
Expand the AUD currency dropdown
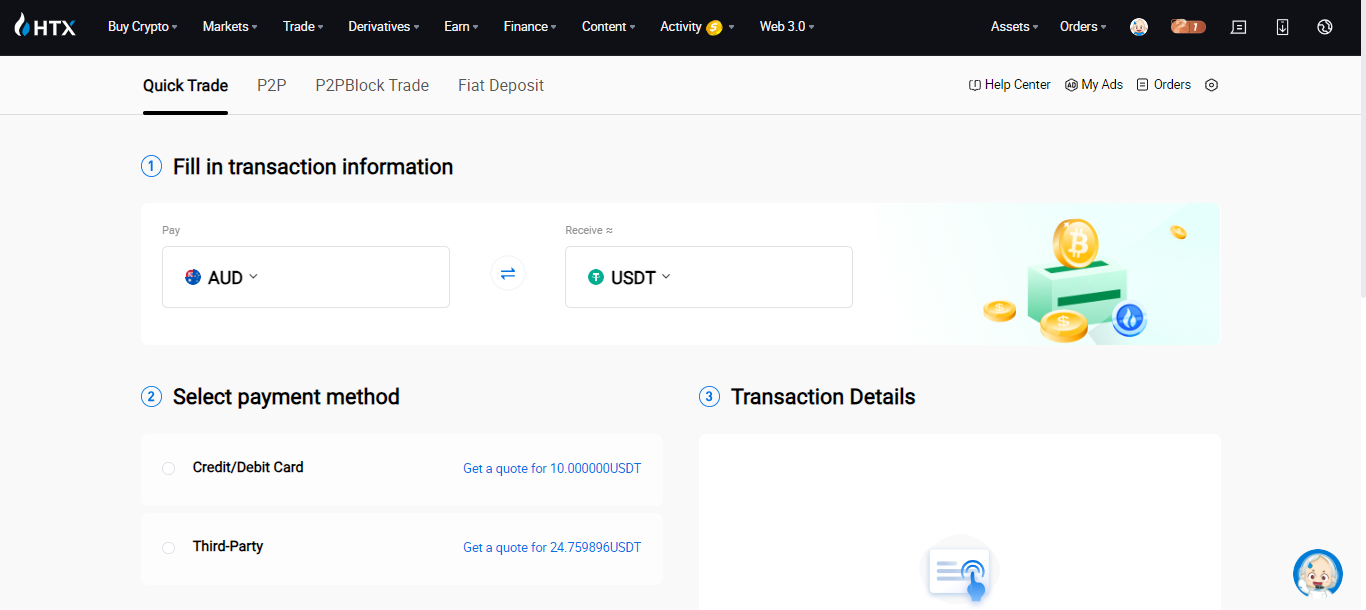pos(222,277)
